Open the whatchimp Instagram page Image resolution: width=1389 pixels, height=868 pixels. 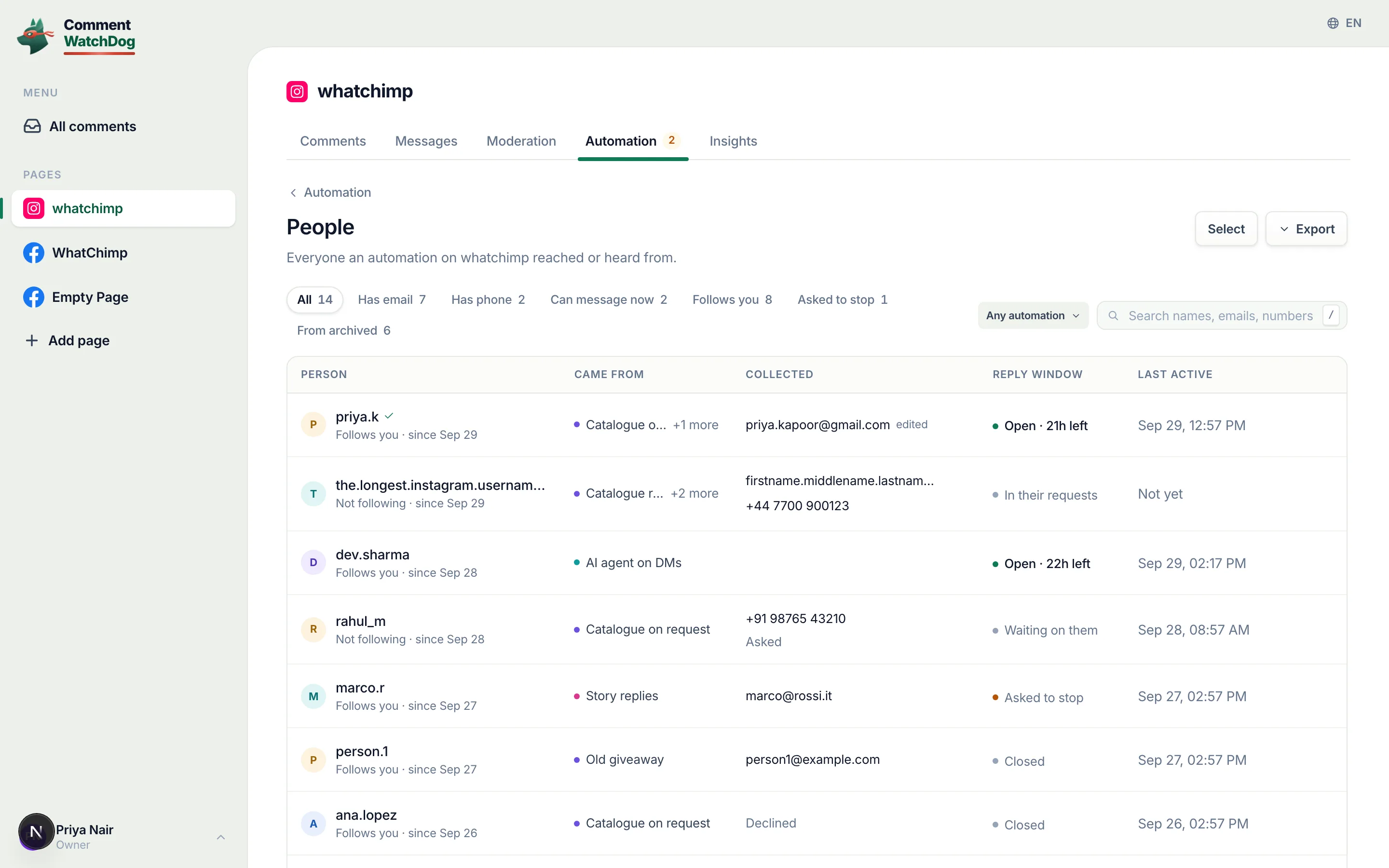tap(123, 208)
